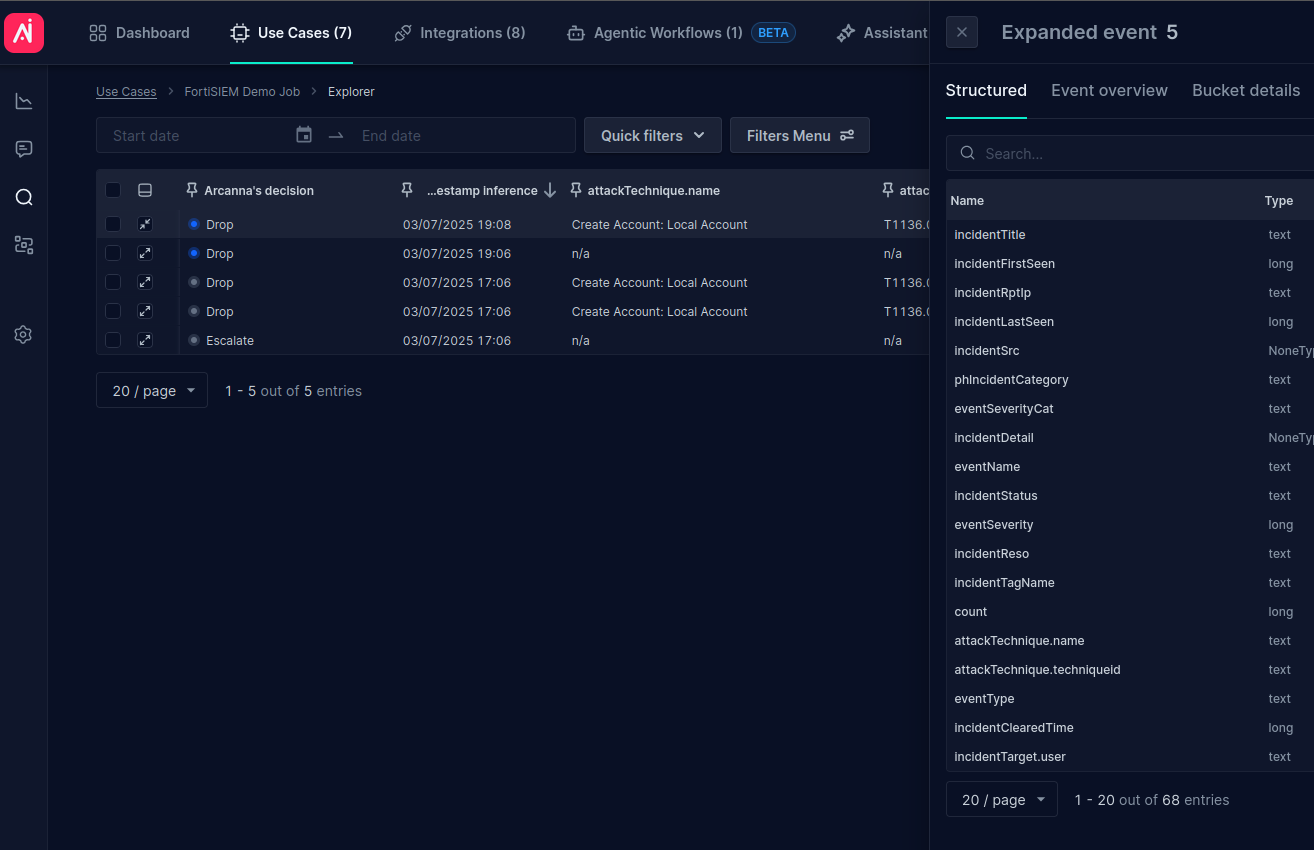Click the Arcanna logo icon
Viewport: 1314px width, 850px height.
24,33
